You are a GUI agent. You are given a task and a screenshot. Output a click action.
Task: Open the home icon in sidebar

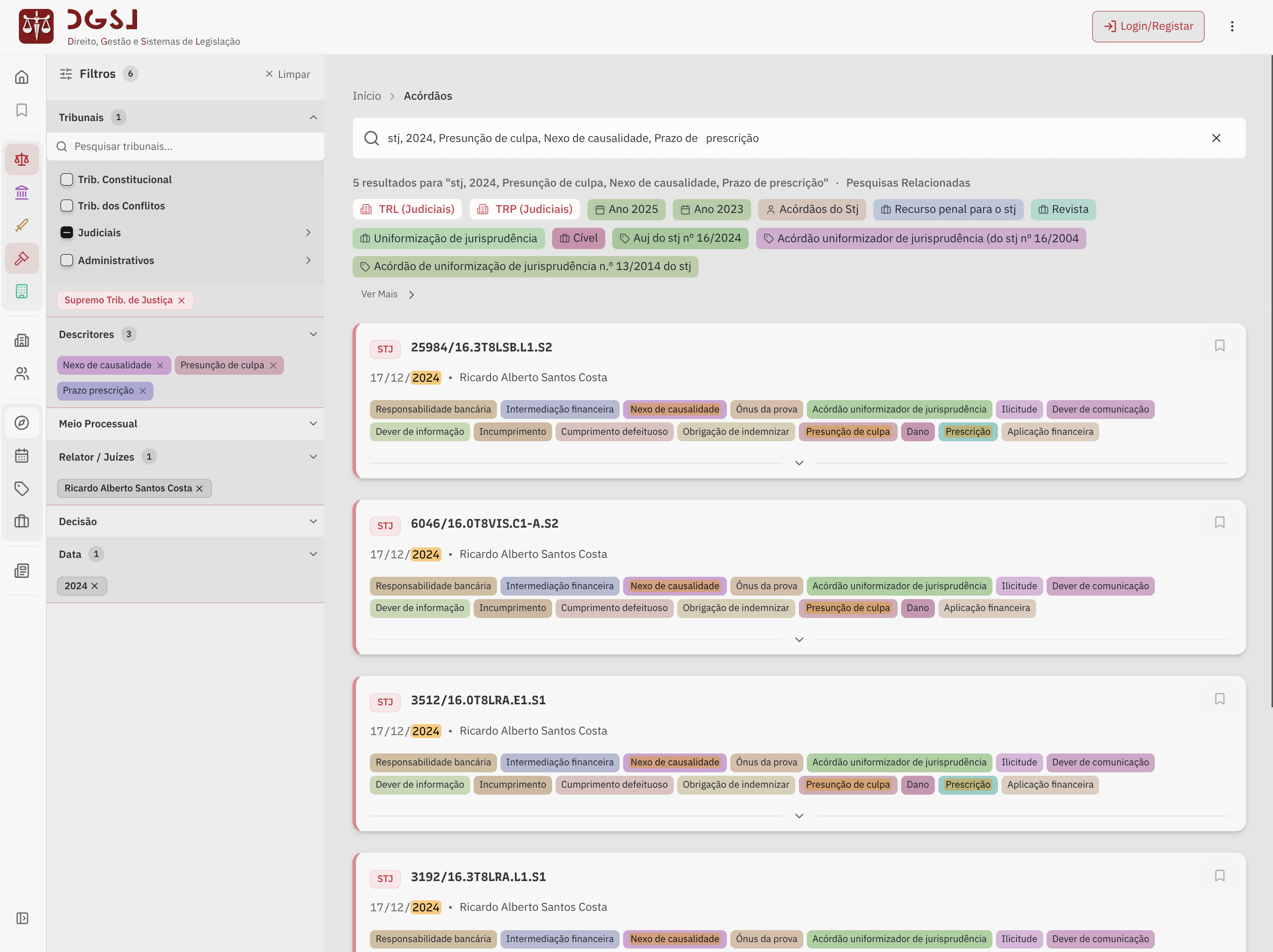22,77
